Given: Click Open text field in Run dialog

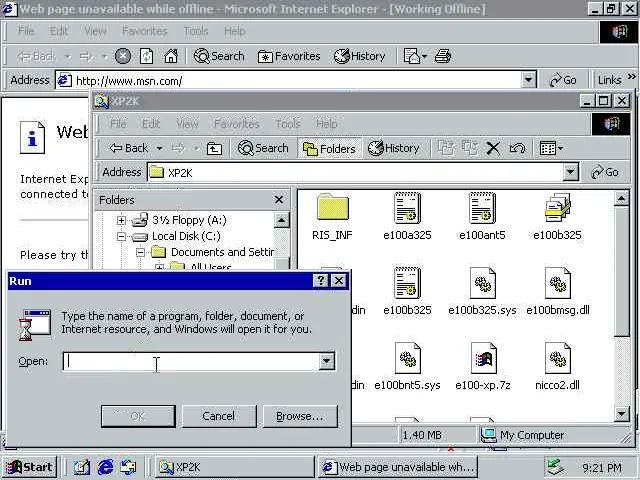Looking at the screenshot, I should (x=191, y=362).
